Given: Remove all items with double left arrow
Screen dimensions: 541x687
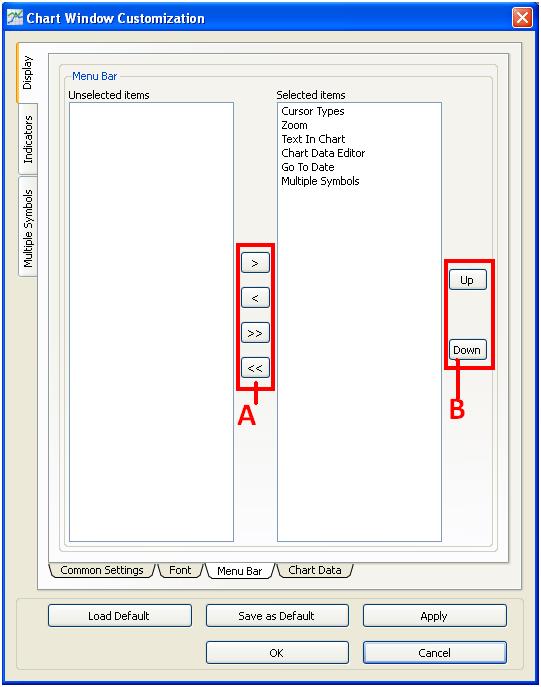Looking at the screenshot, I should [255, 368].
